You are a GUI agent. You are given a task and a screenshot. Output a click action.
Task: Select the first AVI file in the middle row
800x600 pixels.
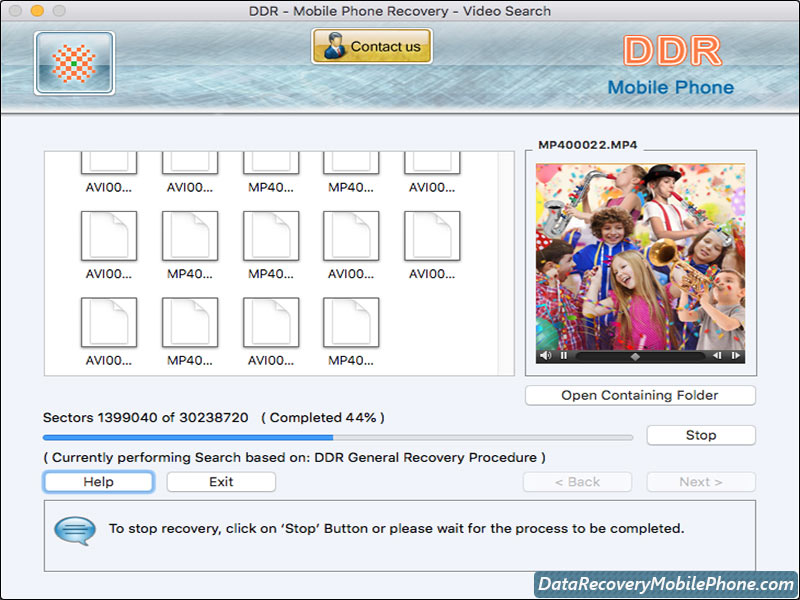point(108,237)
